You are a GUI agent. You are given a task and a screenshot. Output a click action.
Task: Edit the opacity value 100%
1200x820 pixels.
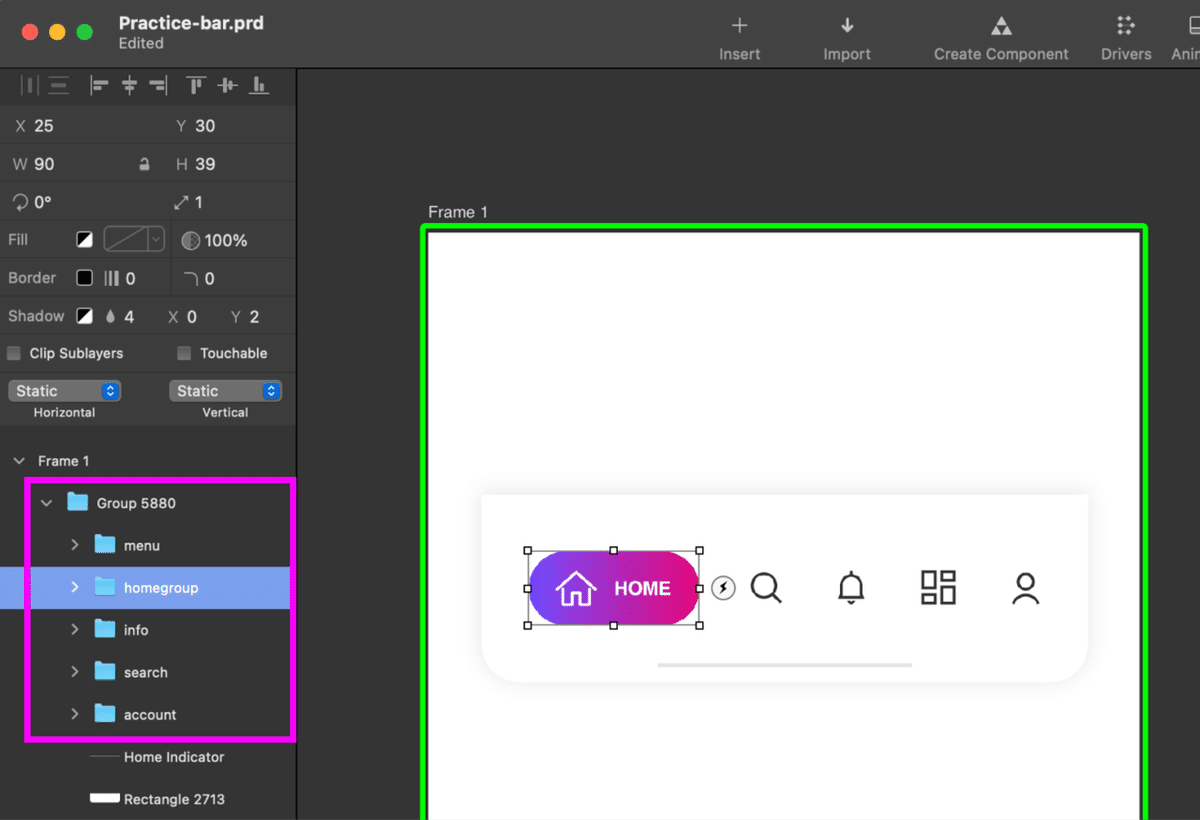(226, 240)
